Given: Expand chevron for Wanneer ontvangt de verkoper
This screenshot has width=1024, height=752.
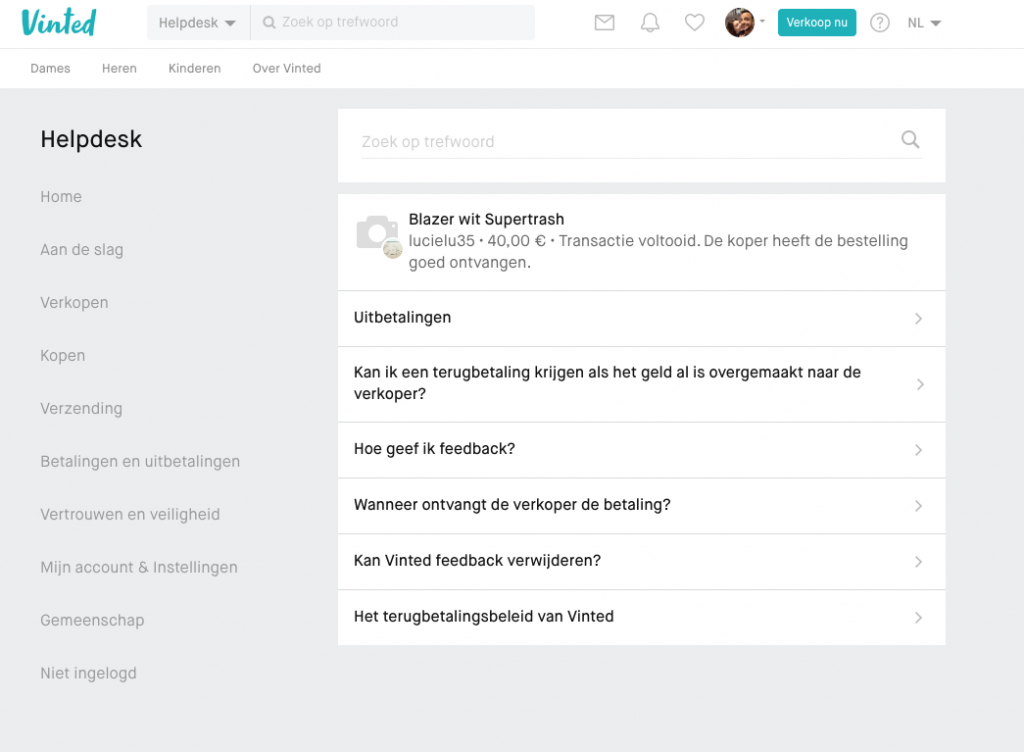Looking at the screenshot, I should [x=918, y=506].
